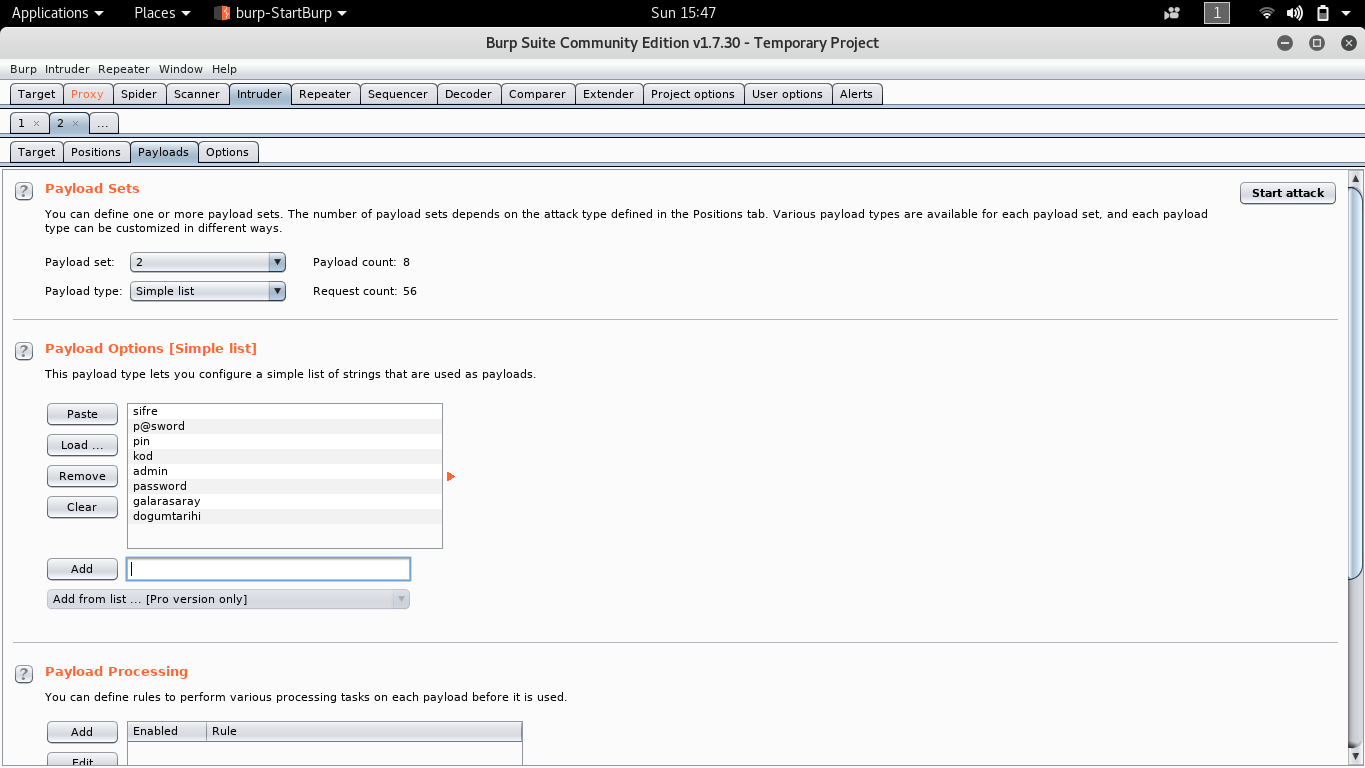The image size is (1365, 768).
Task: Open Add from list Pro dropdown
Action: coord(228,599)
